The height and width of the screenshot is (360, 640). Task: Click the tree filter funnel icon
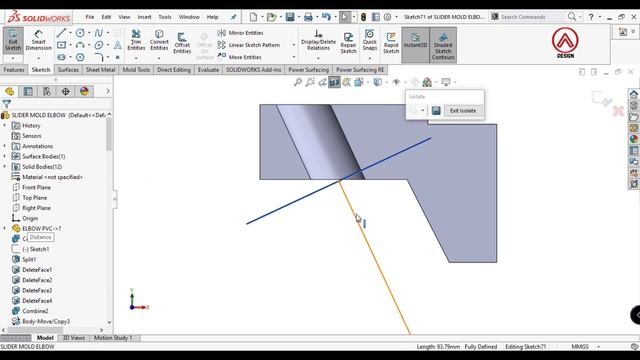[x=7, y=104]
